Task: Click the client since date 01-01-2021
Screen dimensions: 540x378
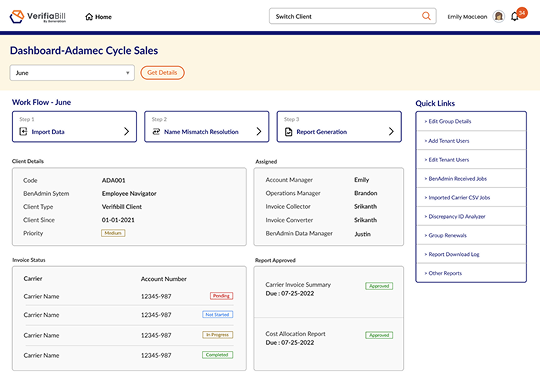Action: (x=118, y=220)
